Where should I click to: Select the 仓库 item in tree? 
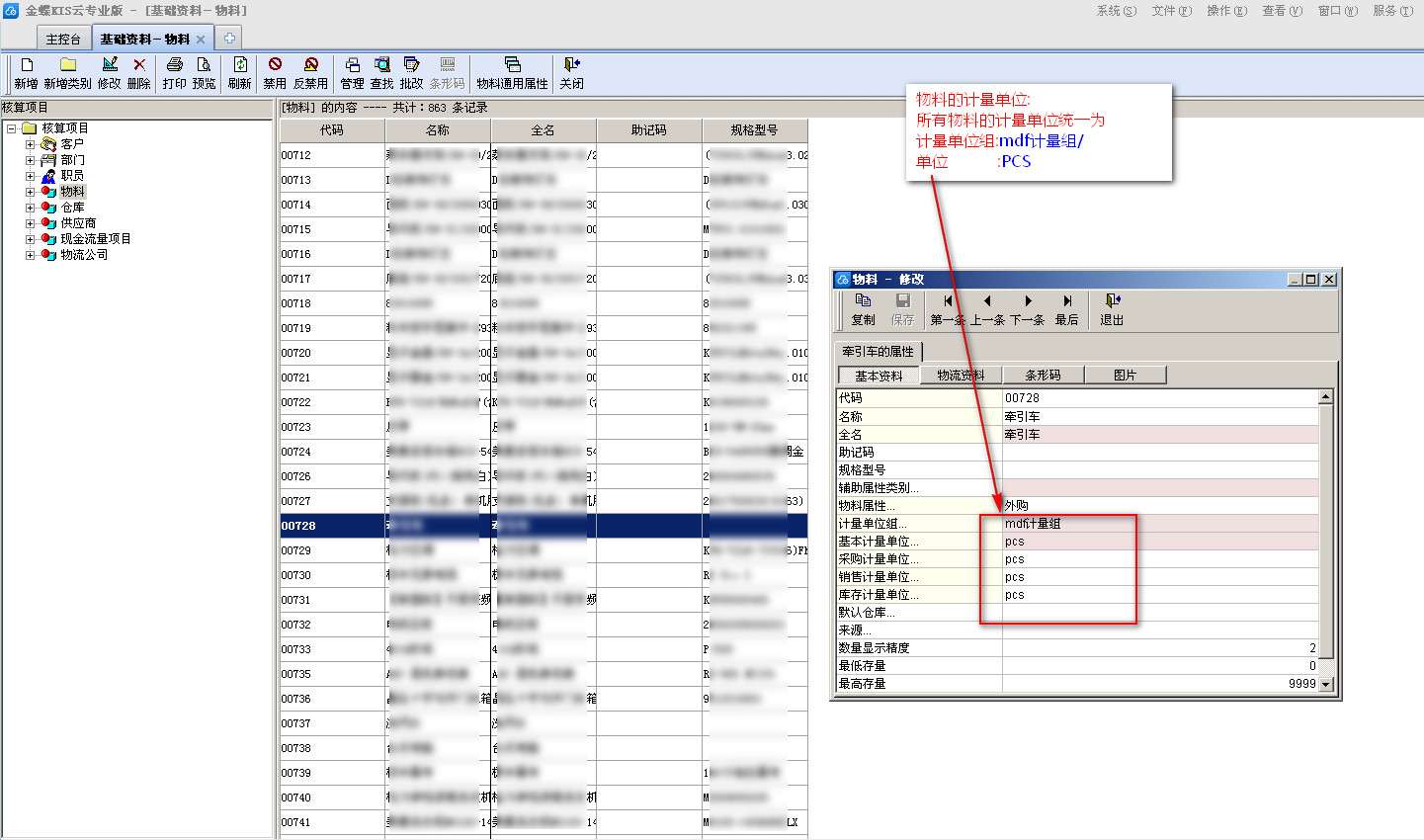[x=72, y=208]
